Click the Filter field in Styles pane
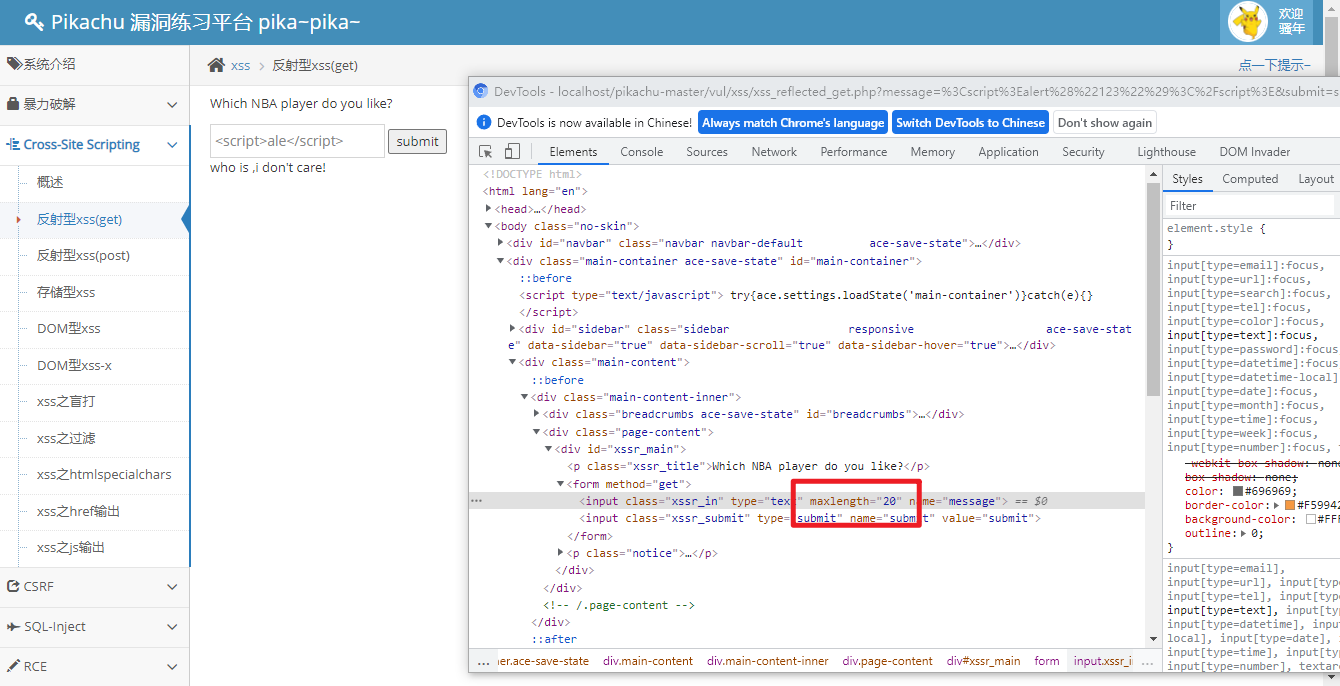This screenshot has height=686, width=1340. (1250, 205)
